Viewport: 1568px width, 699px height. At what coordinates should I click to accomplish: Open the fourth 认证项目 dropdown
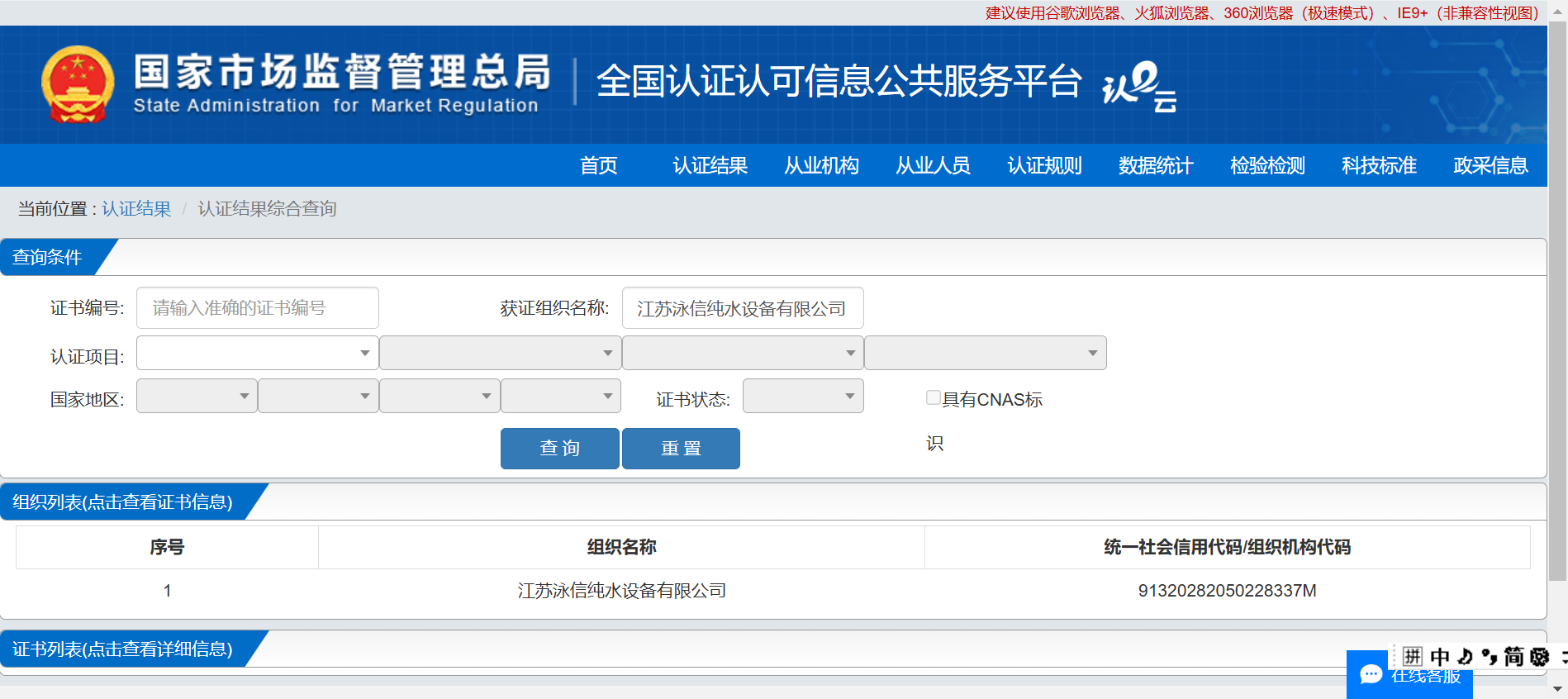[986, 353]
